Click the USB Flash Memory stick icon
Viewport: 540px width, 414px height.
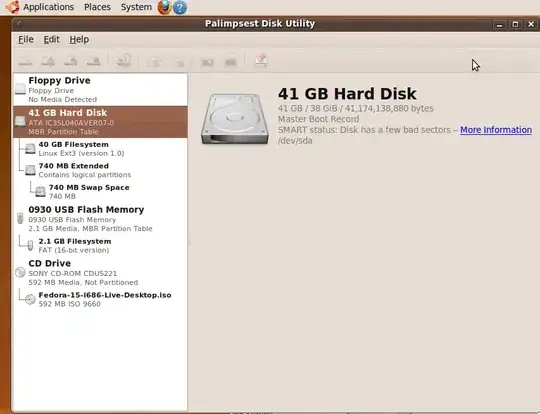[x=20, y=218]
